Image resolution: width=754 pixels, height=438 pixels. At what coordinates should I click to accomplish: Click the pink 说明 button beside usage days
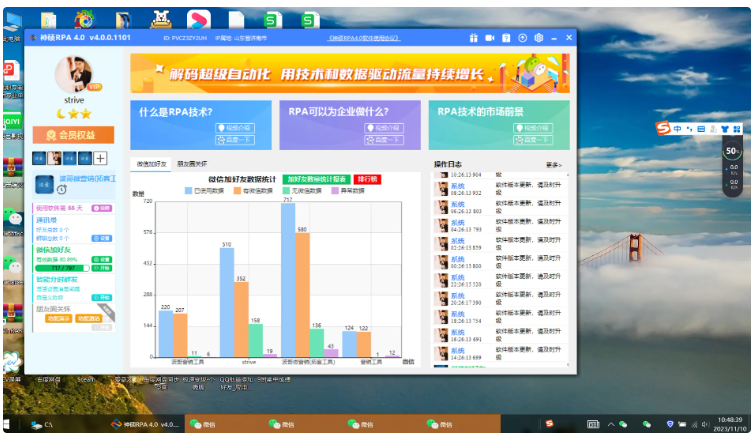point(101,208)
